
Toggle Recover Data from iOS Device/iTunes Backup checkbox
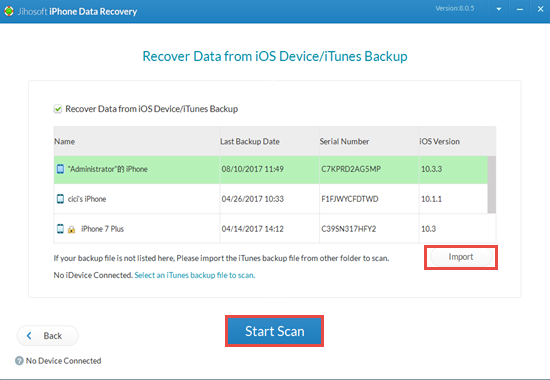click(58, 109)
